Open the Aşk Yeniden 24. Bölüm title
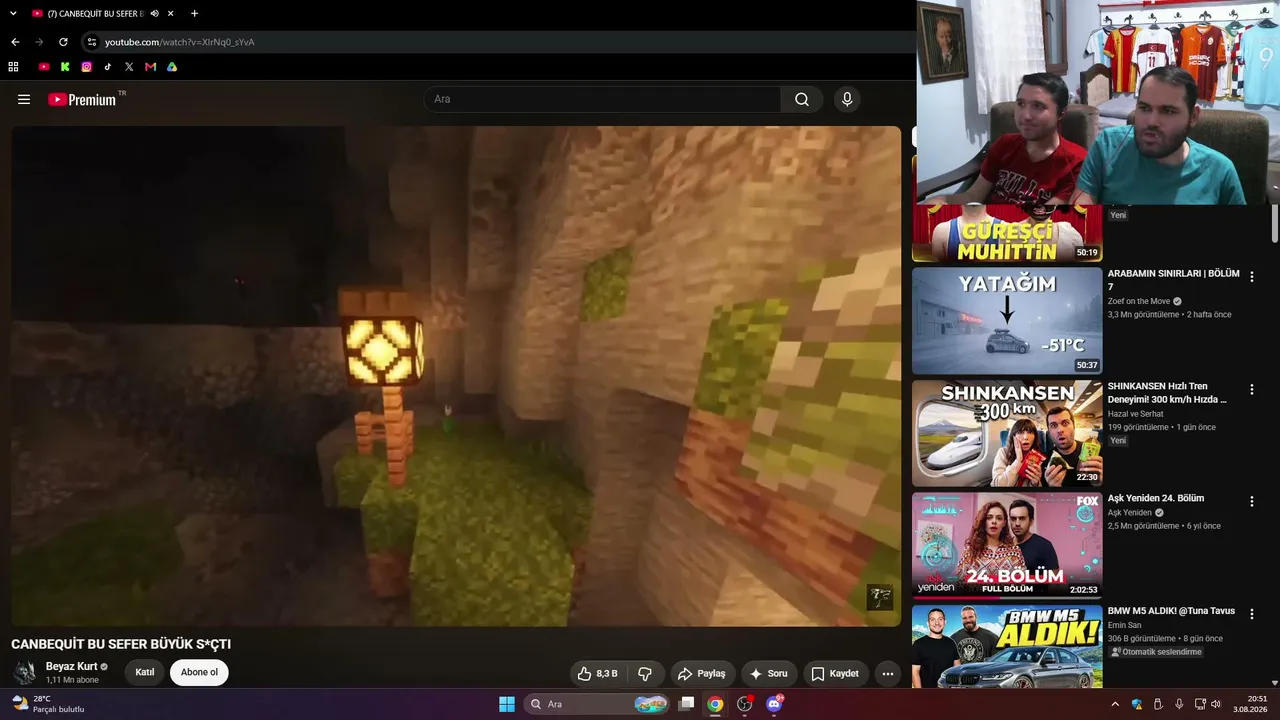Viewport: 1280px width, 720px height. click(1156, 498)
